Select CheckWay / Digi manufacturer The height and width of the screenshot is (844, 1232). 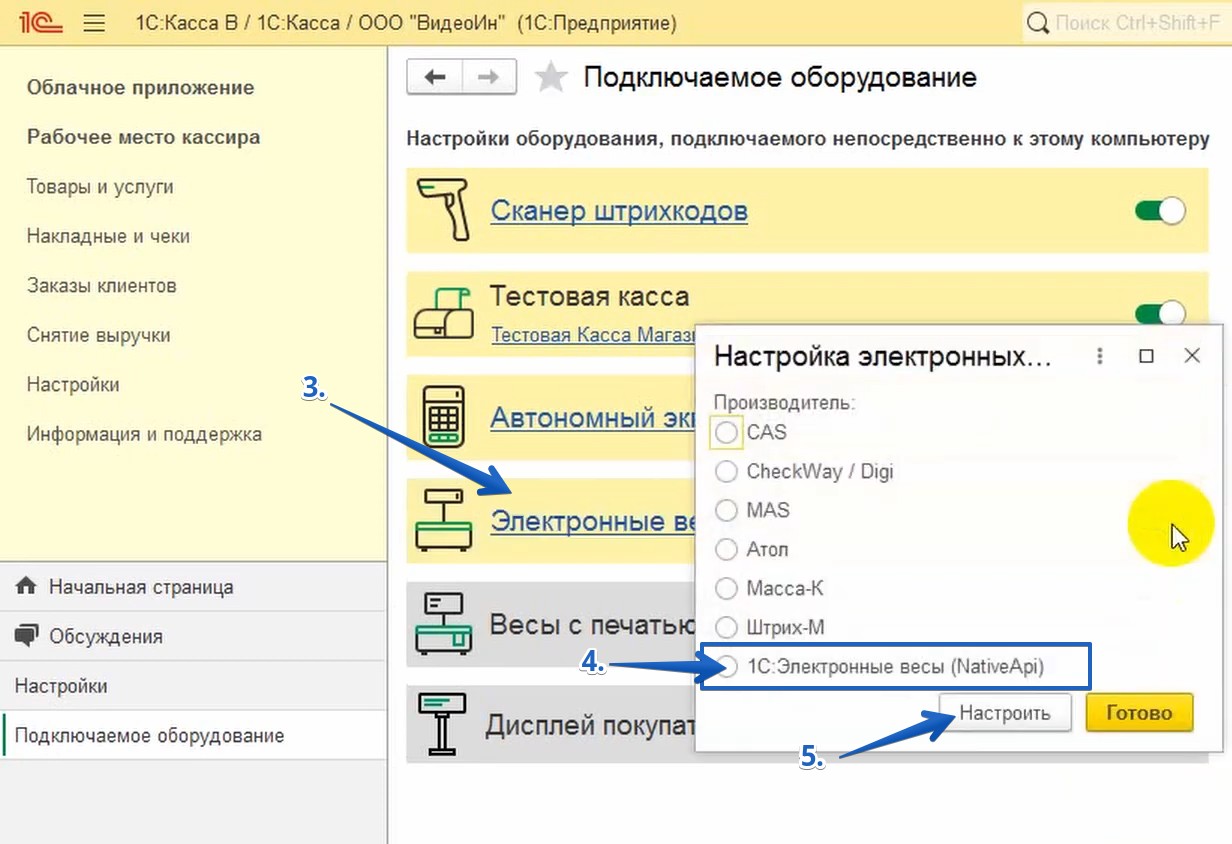click(x=727, y=471)
